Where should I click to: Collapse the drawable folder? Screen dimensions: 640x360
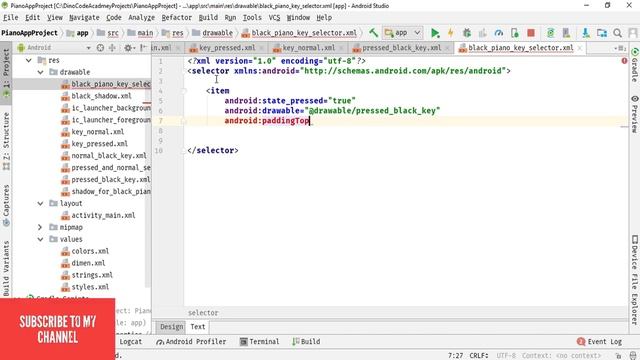coord(40,72)
